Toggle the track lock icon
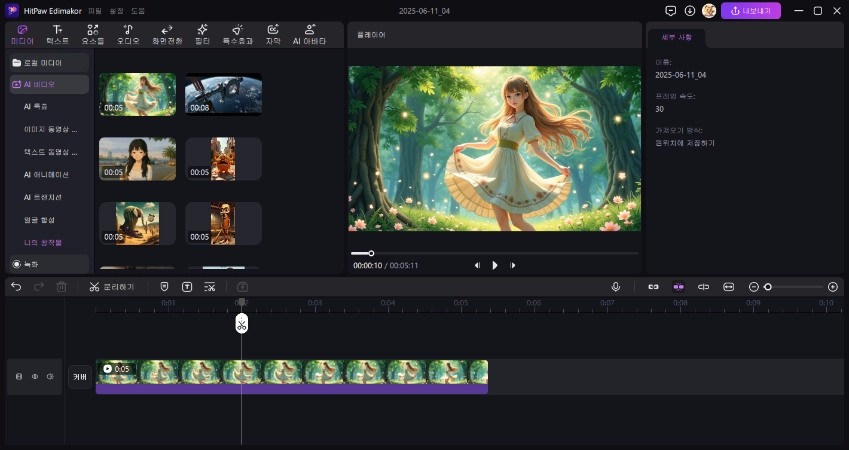The height and width of the screenshot is (450, 849). 19,376
